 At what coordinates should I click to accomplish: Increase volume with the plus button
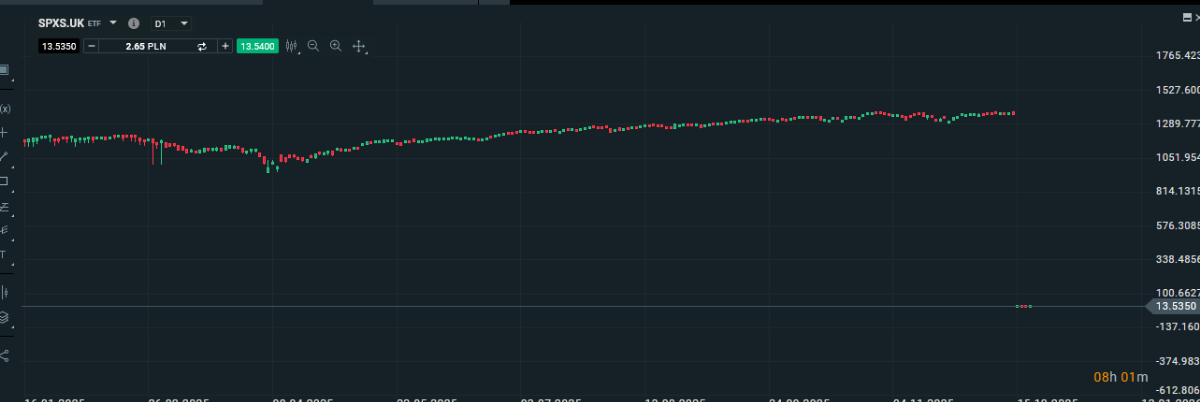pyautogui.click(x=225, y=46)
